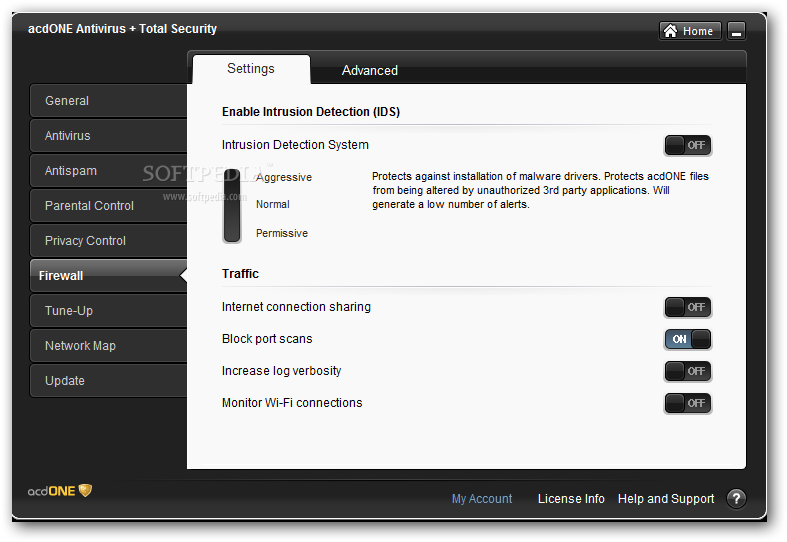Viewport: 787px width, 542px height.
Task: Click the IDS sensitivity slider
Action: [232, 205]
